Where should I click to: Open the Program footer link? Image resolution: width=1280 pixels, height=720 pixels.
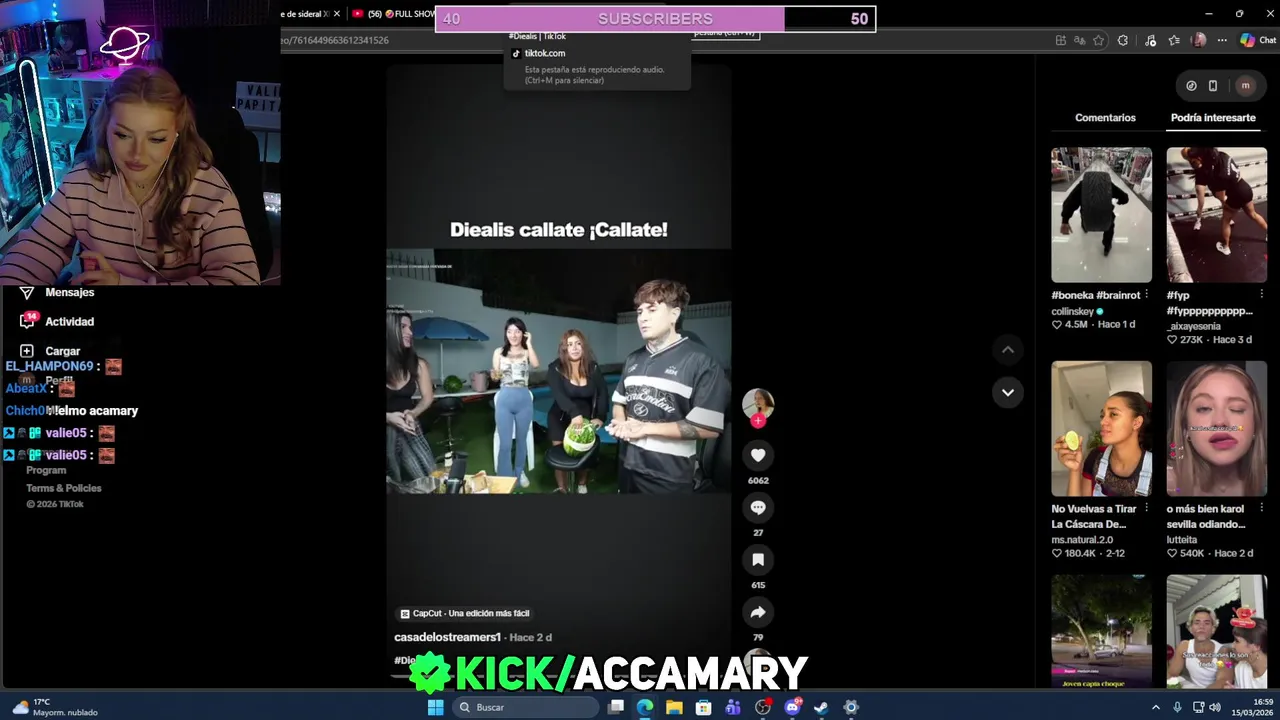[46, 470]
